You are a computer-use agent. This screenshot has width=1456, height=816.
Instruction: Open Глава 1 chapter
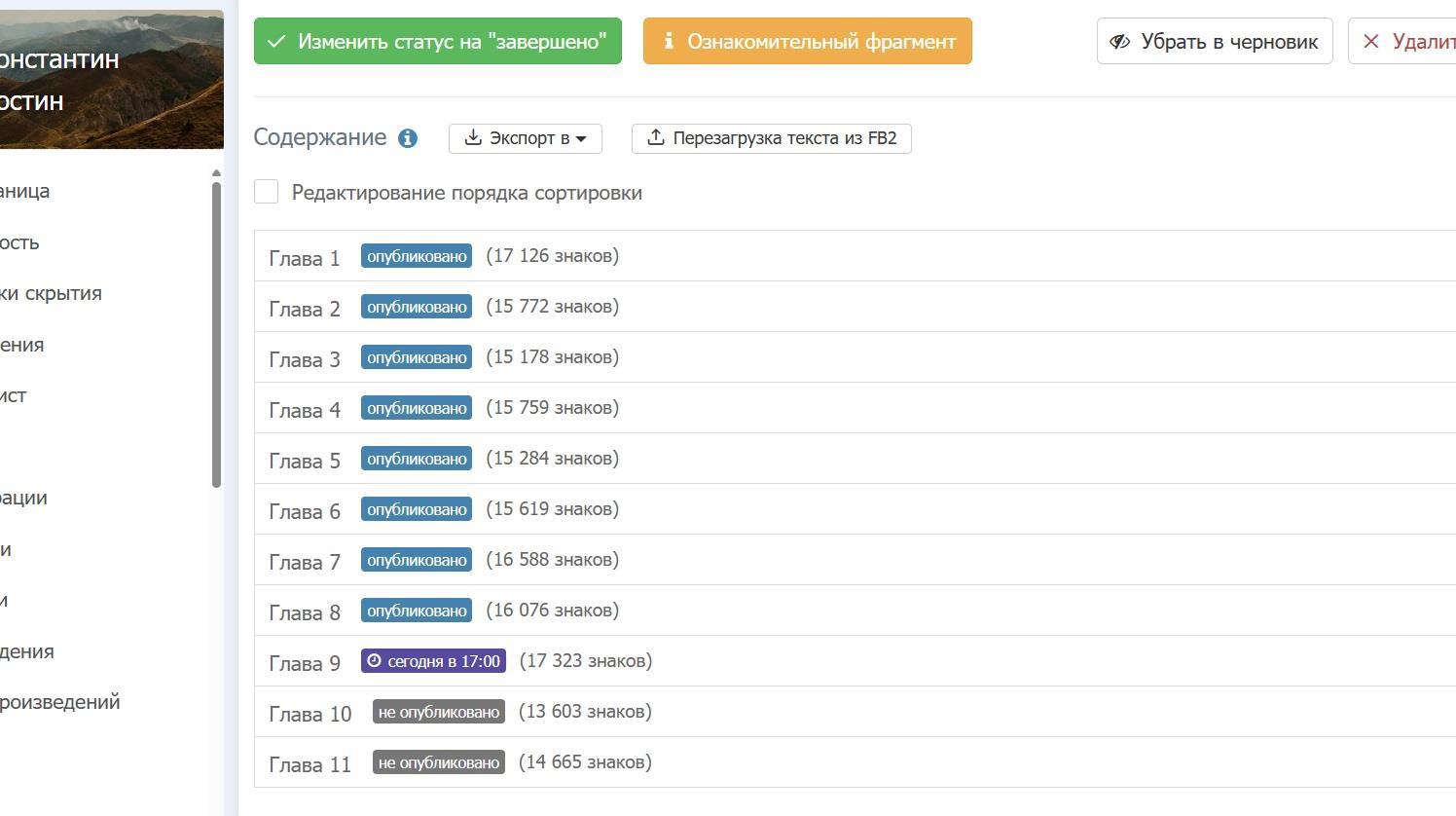point(305,258)
